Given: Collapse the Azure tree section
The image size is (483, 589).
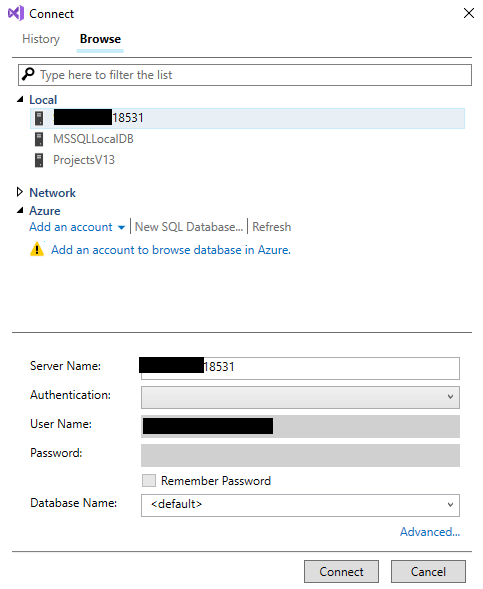Looking at the screenshot, I should pyautogui.click(x=20, y=210).
